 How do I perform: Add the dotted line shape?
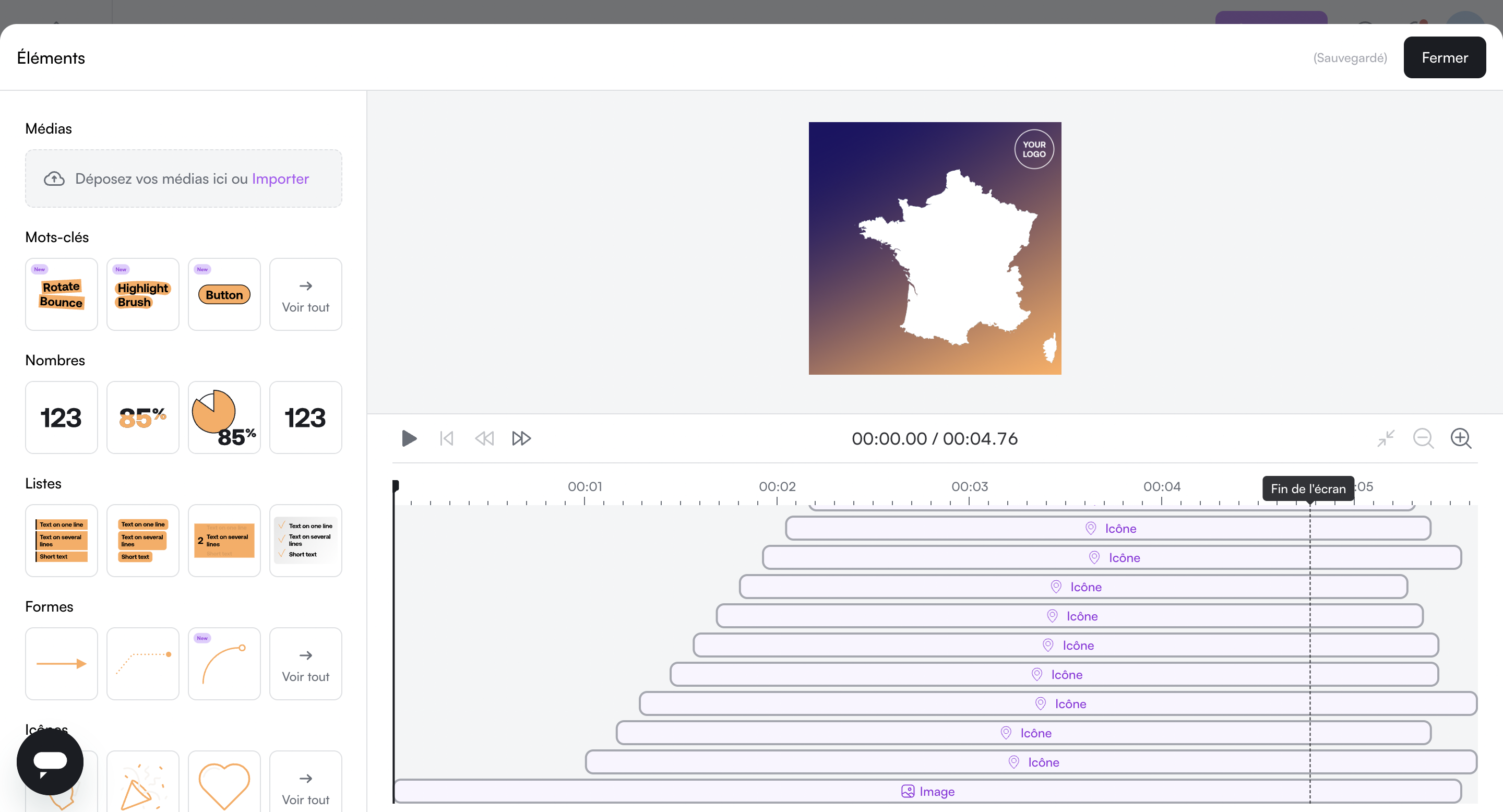[143, 663]
